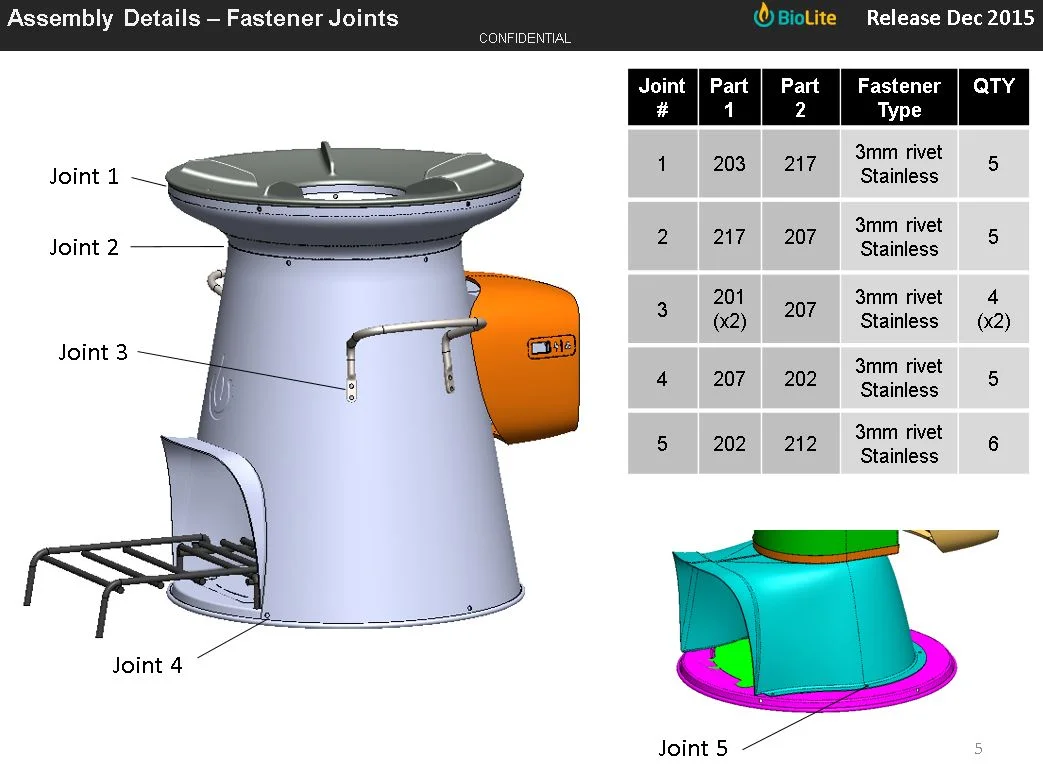Select the 'Joint 5' callout label
This screenshot has width=1043, height=783.
pyautogui.click(x=693, y=748)
